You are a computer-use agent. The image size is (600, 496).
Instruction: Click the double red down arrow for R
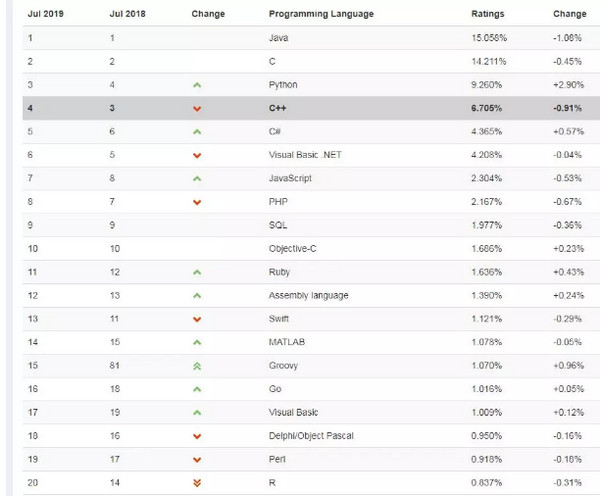coord(197,481)
